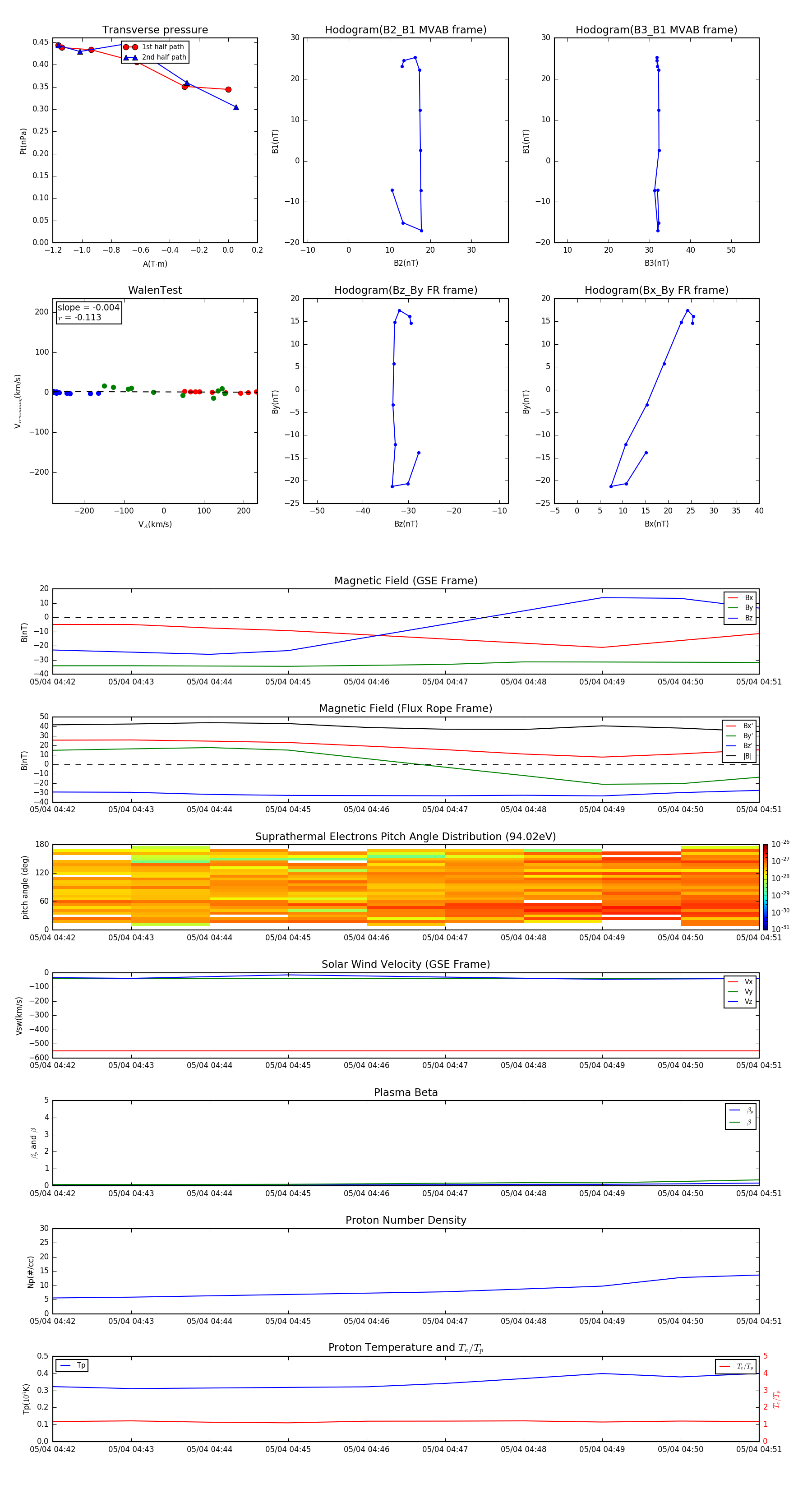Click the 10^-26 colorbar tick label
The image size is (812, 1489).
pos(780,844)
